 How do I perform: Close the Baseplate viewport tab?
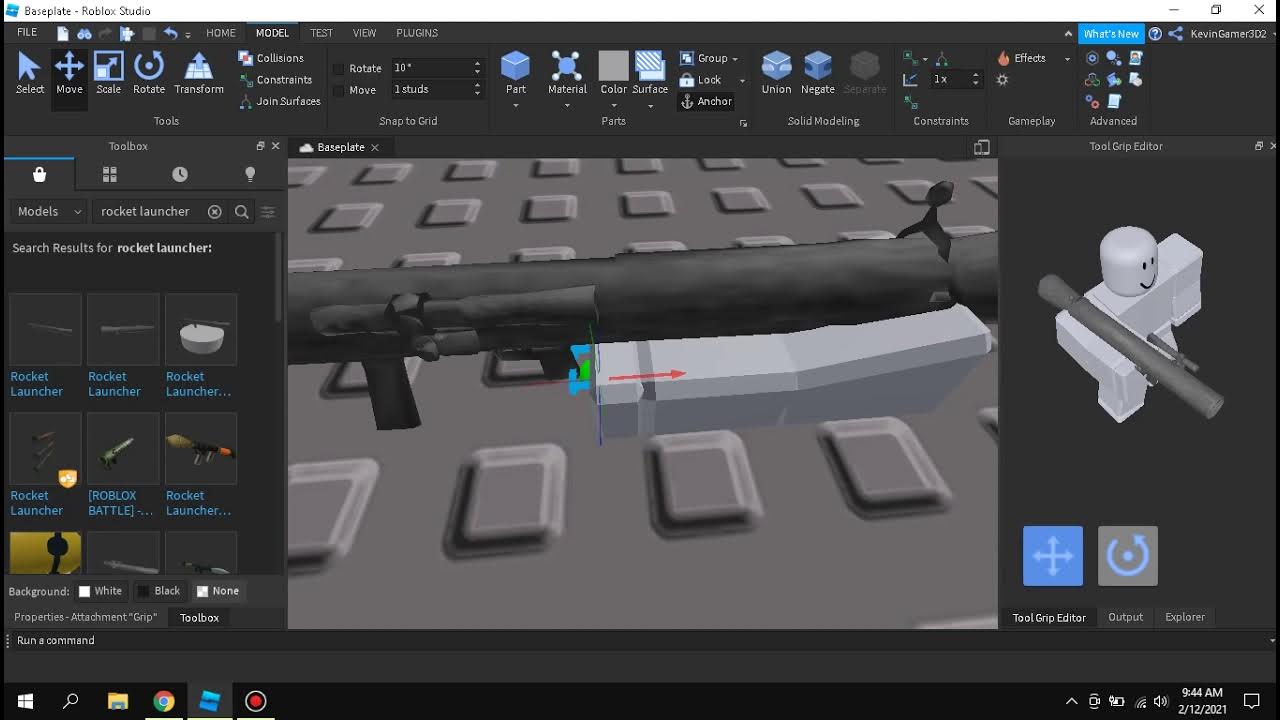(375, 147)
